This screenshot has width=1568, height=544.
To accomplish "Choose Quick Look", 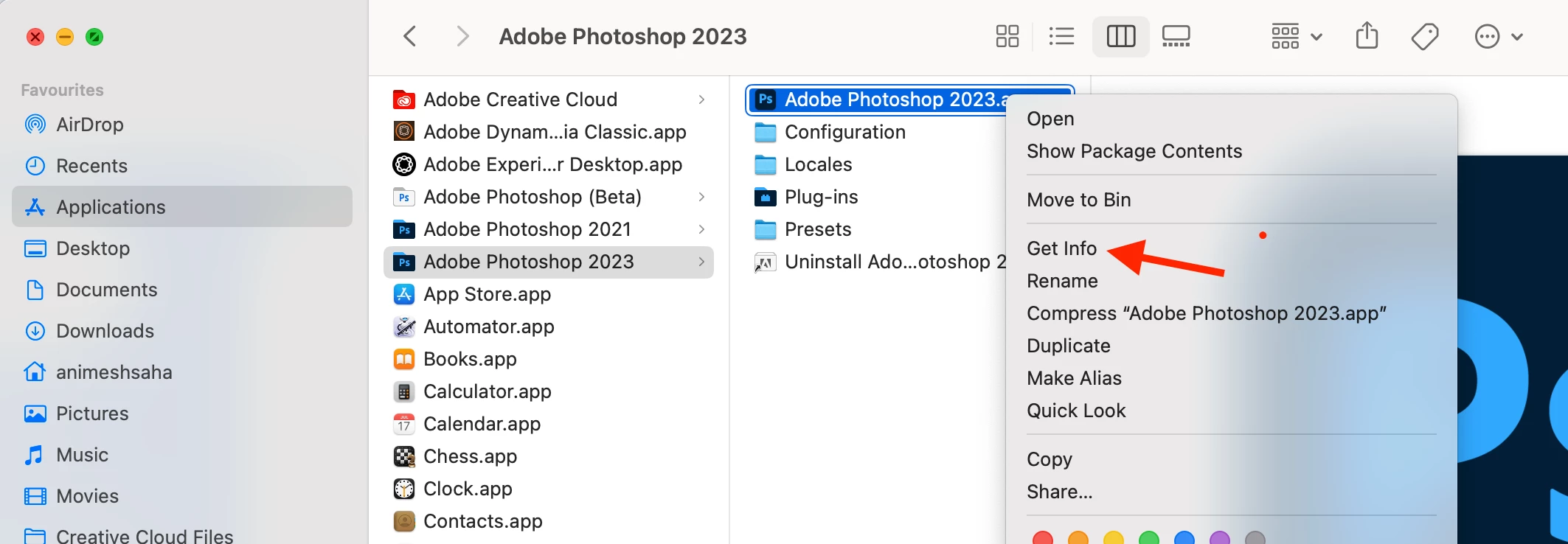I will (x=1076, y=411).
